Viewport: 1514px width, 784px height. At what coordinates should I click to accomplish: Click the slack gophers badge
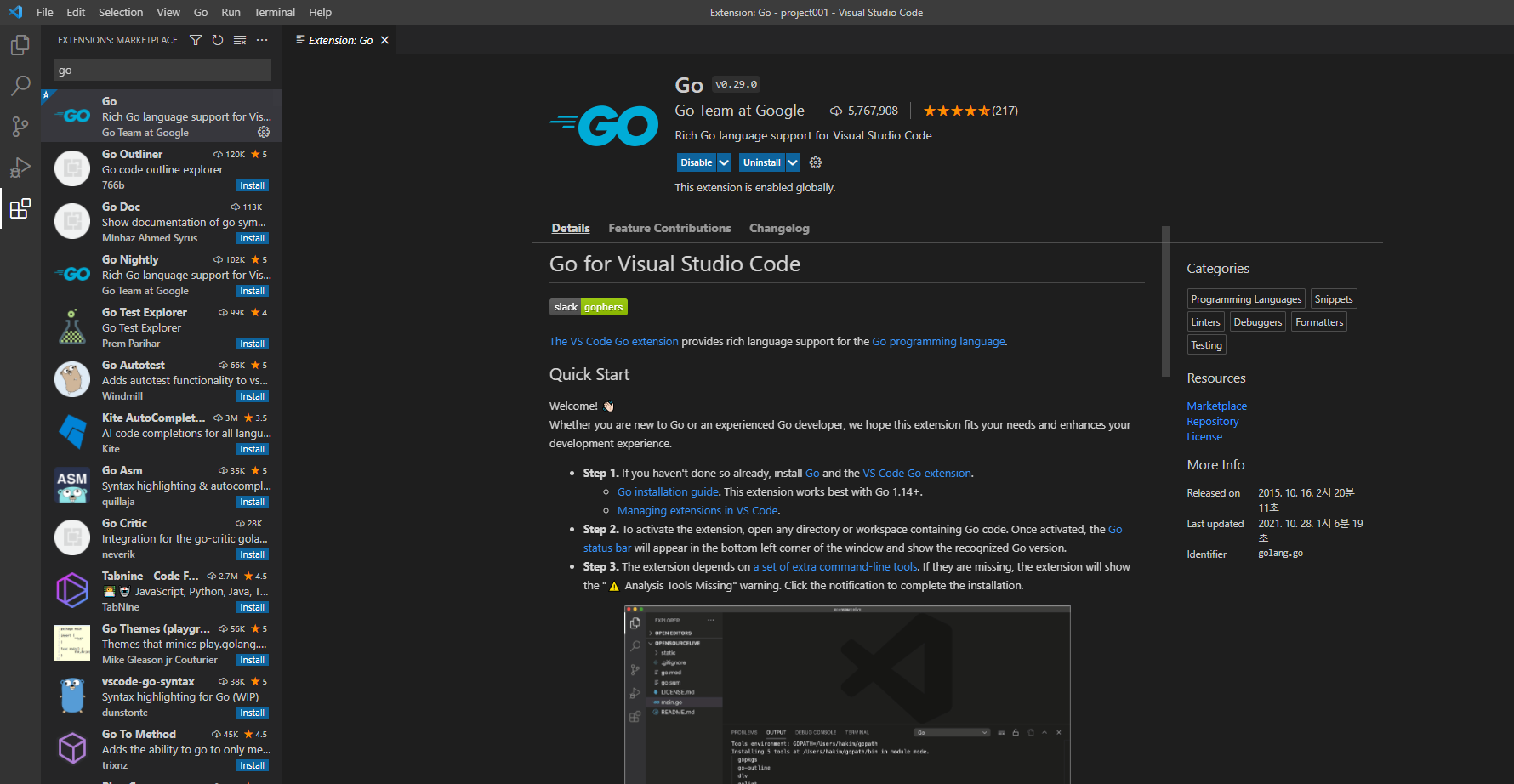click(x=589, y=307)
